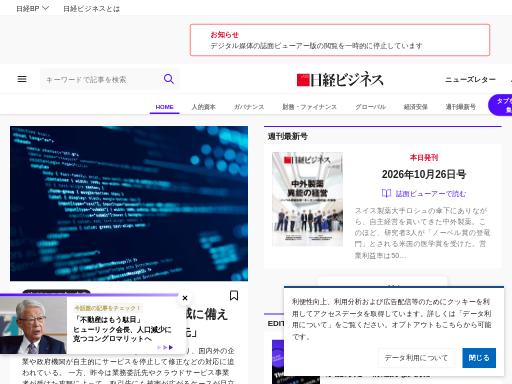Expand the 日経BP dropdown
This screenshot has height=384, width=512.
pos(33,9)
